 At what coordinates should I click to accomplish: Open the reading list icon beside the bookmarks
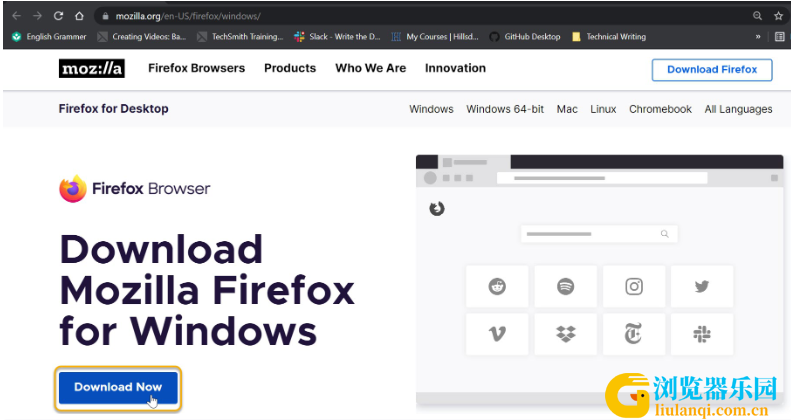click(779, 36)
